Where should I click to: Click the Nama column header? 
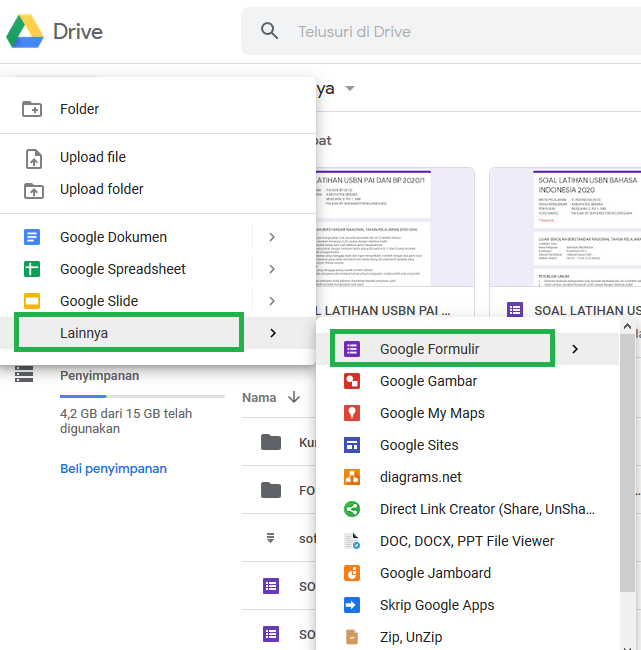coord(259,398)
